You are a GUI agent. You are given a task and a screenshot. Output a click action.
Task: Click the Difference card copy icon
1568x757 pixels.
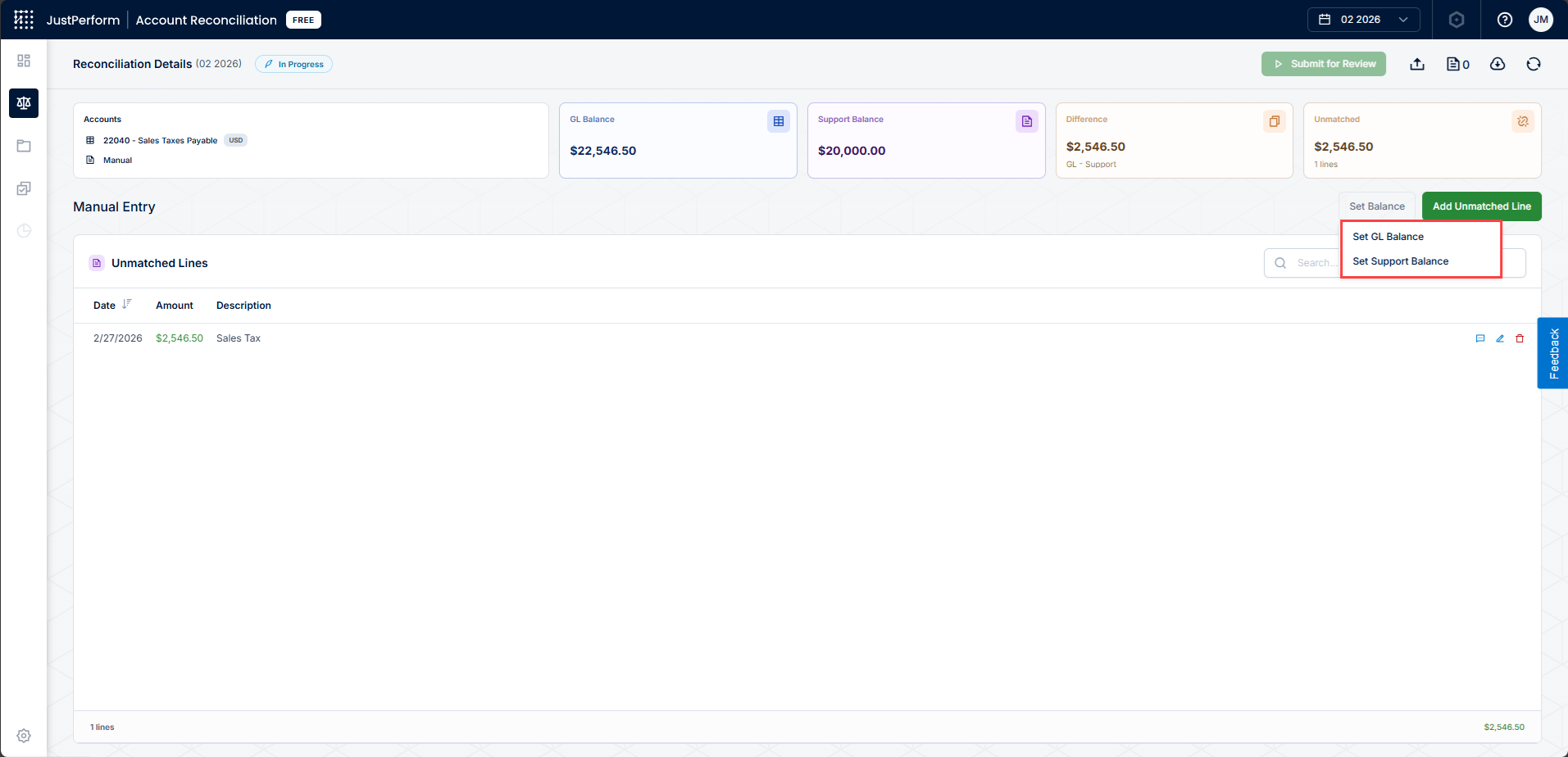(1275, 121)
